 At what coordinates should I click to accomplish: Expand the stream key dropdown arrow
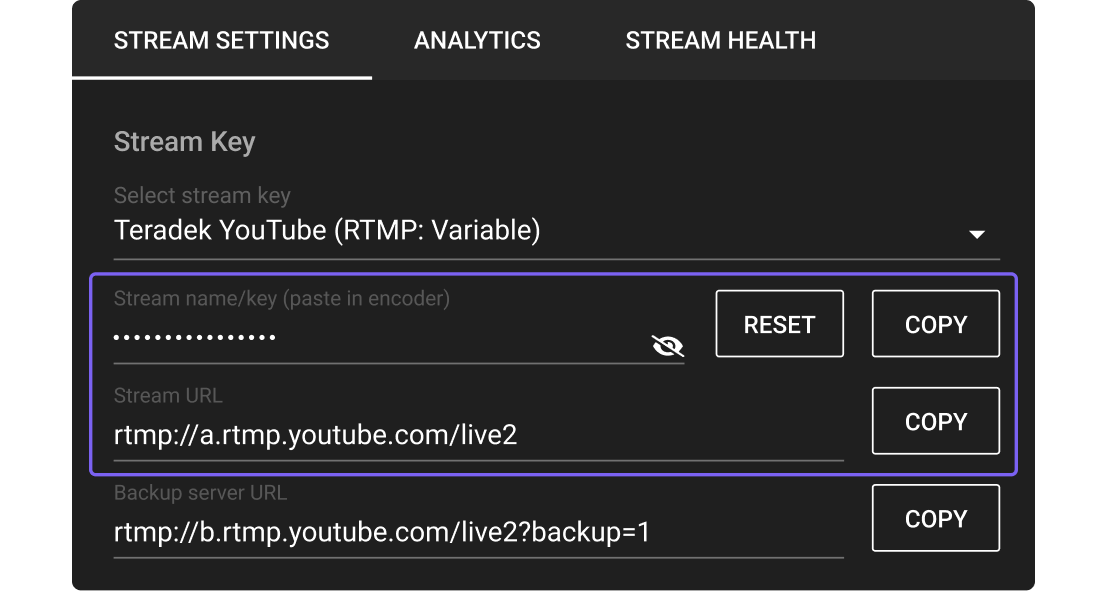[977, 234]
